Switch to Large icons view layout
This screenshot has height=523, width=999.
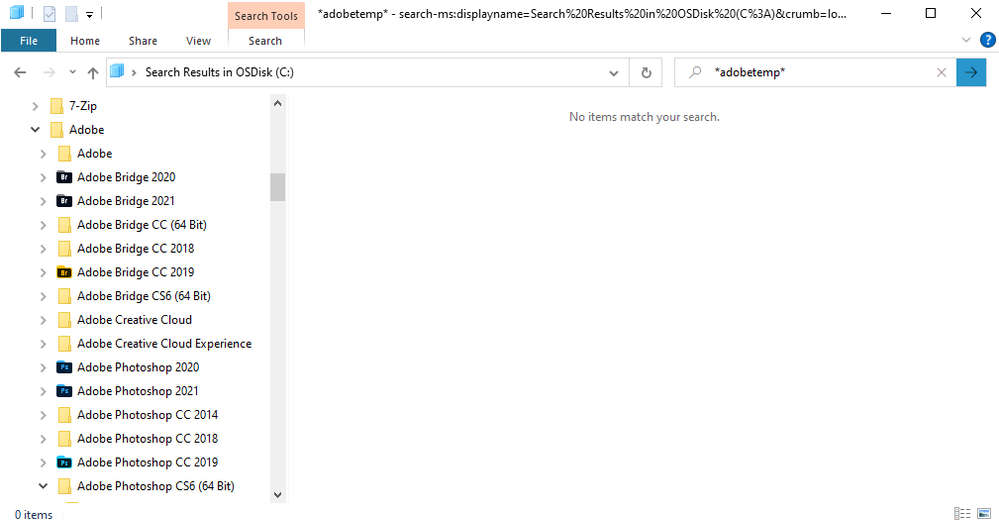984,513
